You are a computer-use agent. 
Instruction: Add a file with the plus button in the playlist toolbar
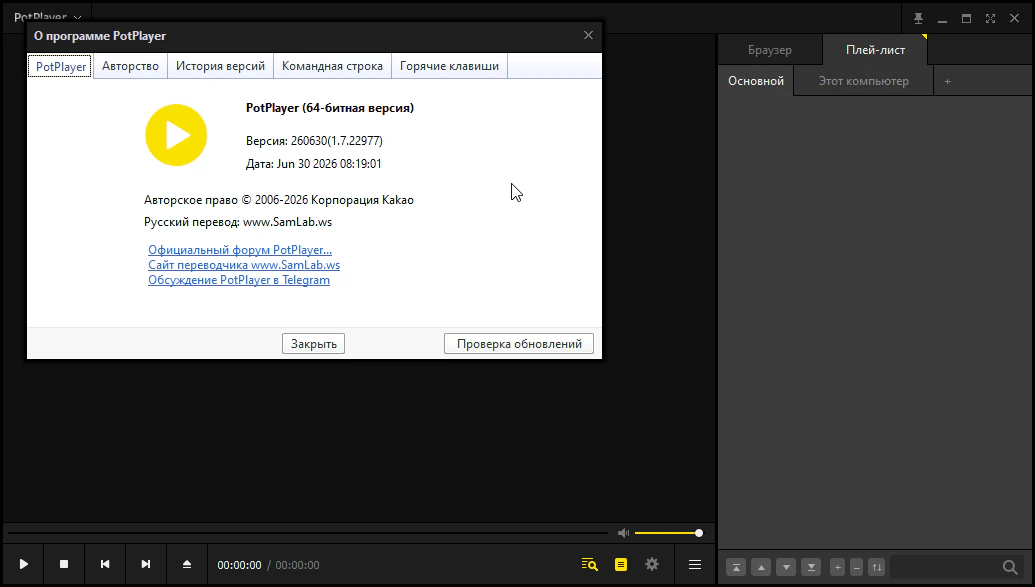tap(838, 567)
